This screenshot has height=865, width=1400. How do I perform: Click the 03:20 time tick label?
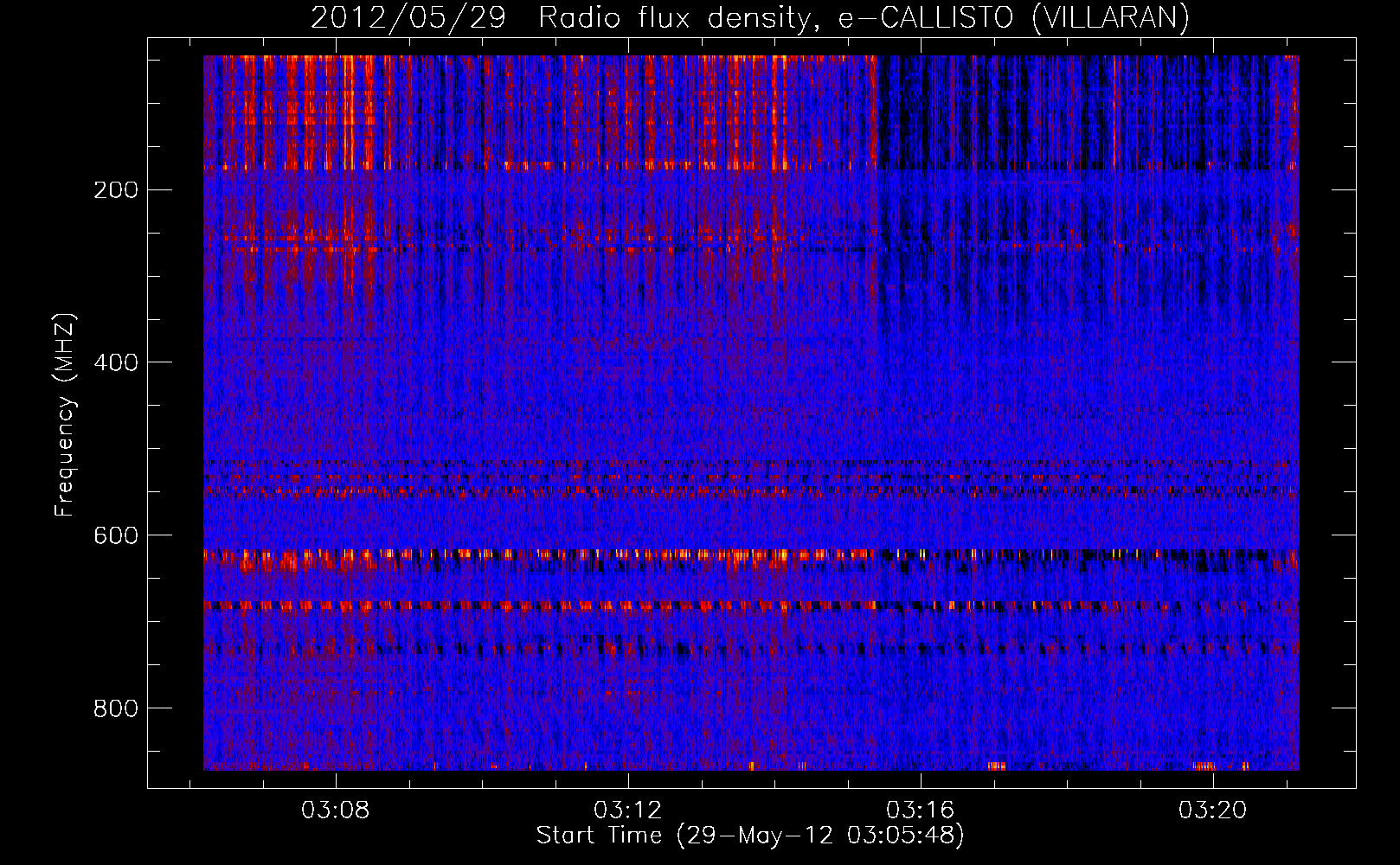pyautogui.click(x=1213, y=811)
